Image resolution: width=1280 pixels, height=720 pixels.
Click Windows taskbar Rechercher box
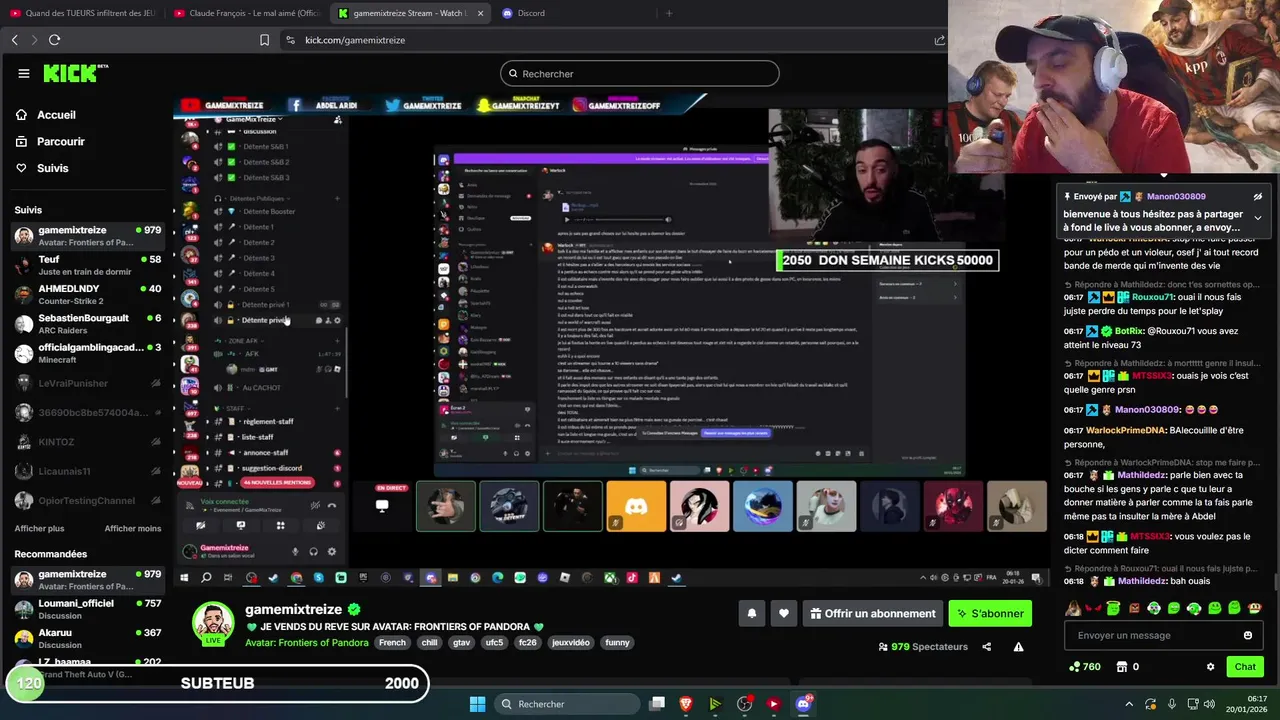point(568,704)
